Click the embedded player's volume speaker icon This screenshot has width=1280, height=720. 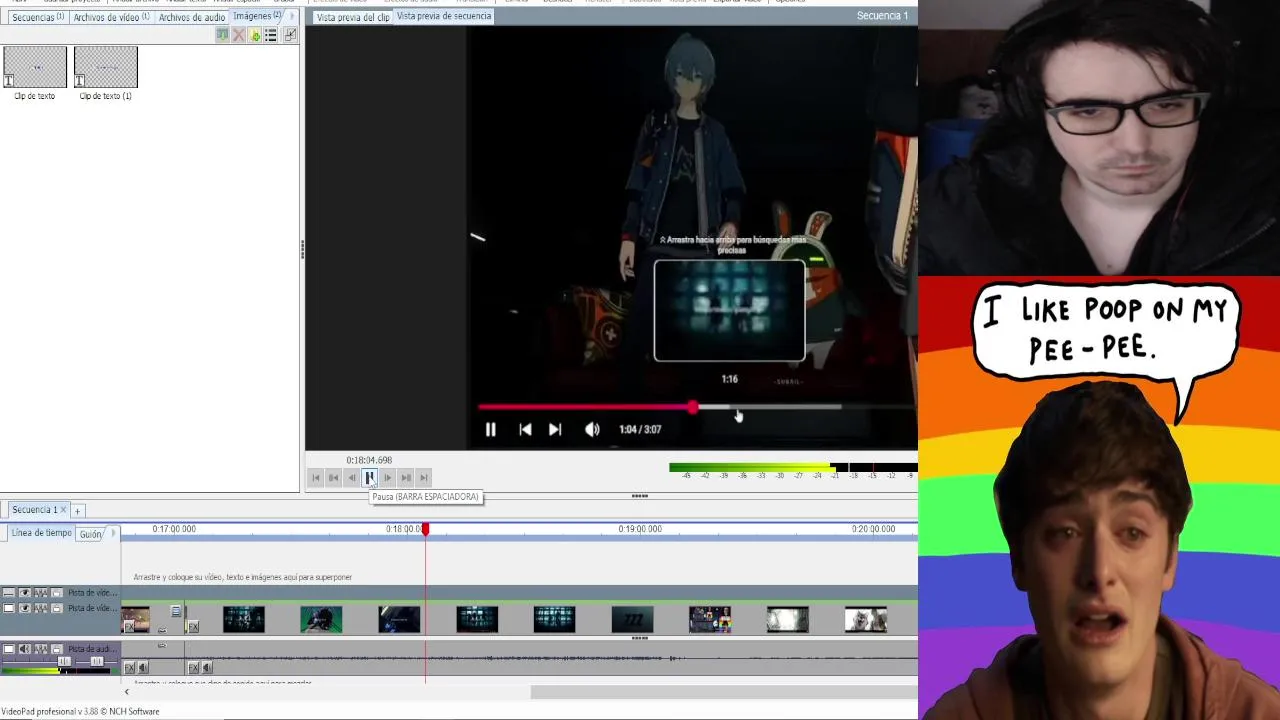(x=592, y=429)
